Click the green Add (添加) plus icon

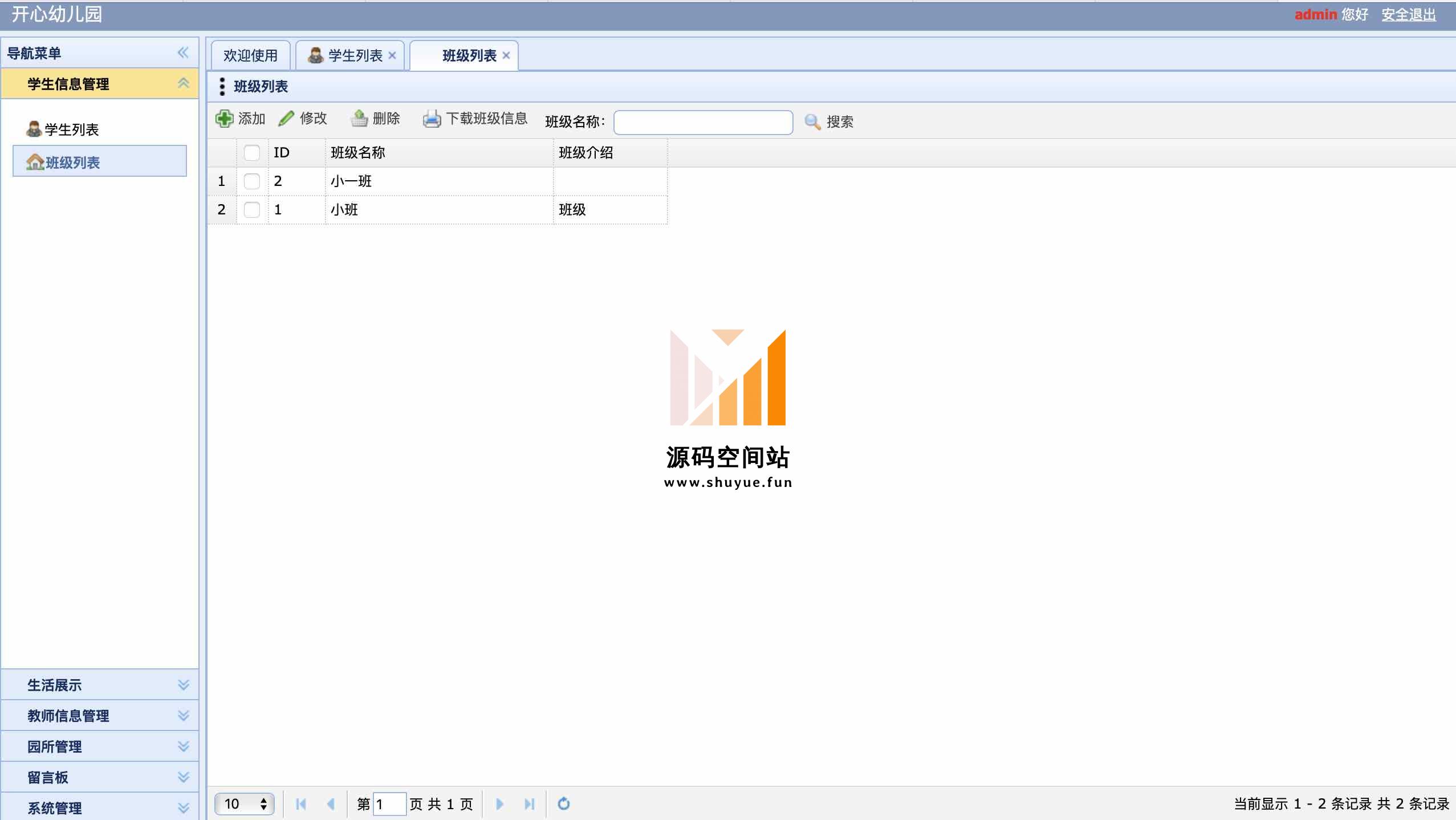[x=224, y=119]
